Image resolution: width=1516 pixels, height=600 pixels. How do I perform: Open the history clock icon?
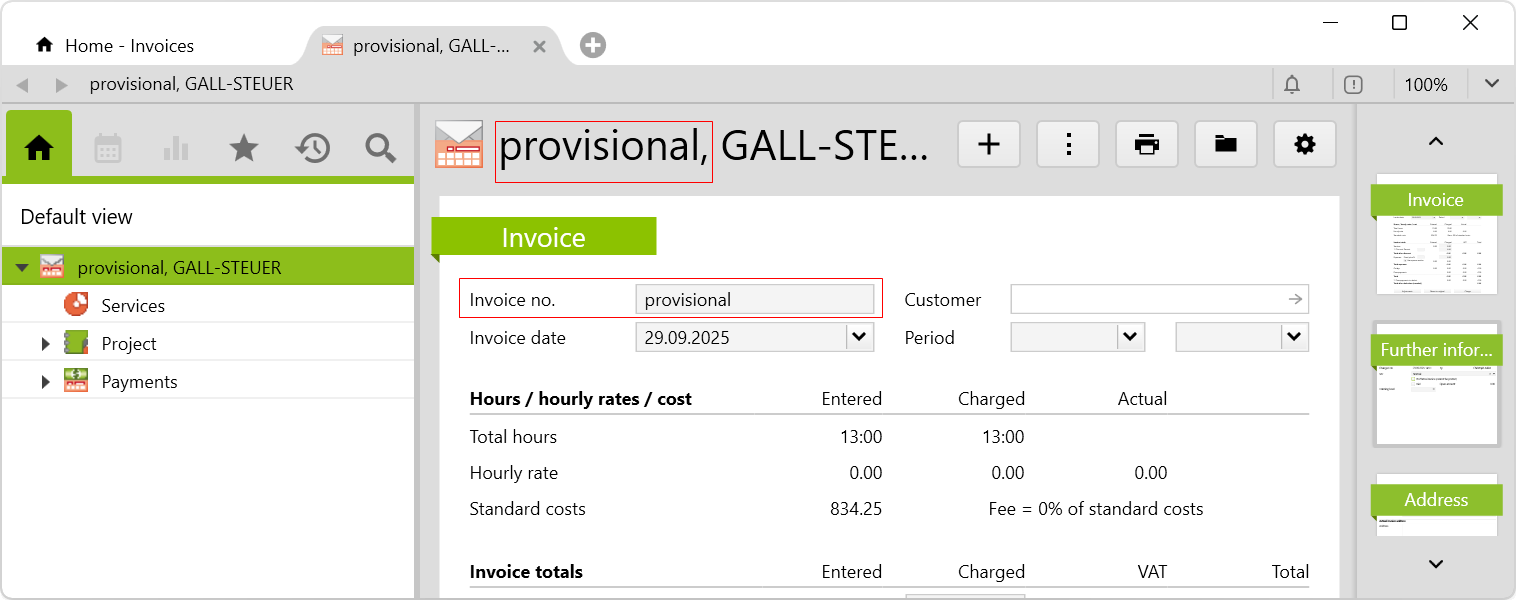click(312, 149)
